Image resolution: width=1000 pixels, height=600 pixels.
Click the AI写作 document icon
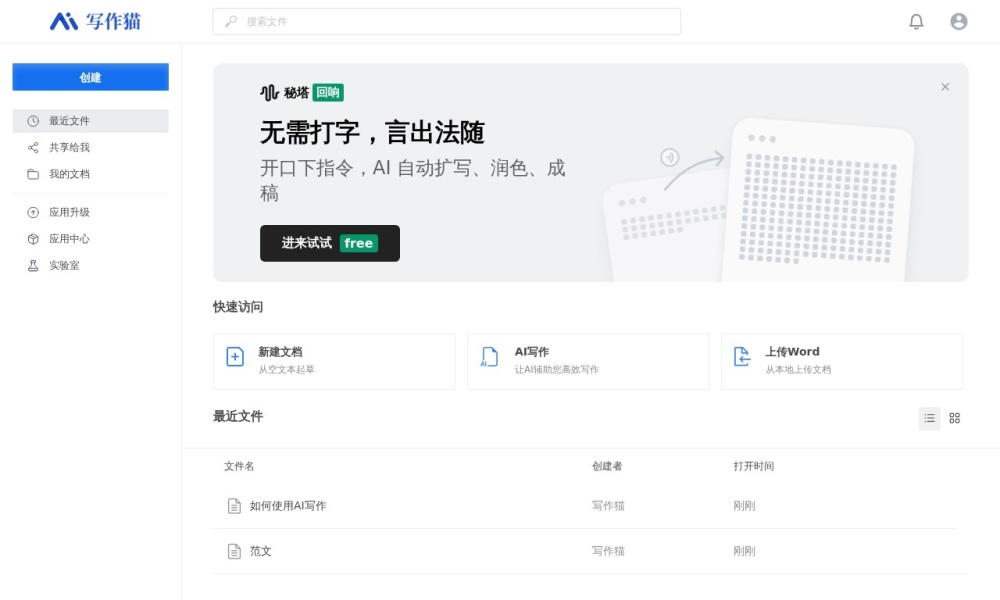point(489,356)
